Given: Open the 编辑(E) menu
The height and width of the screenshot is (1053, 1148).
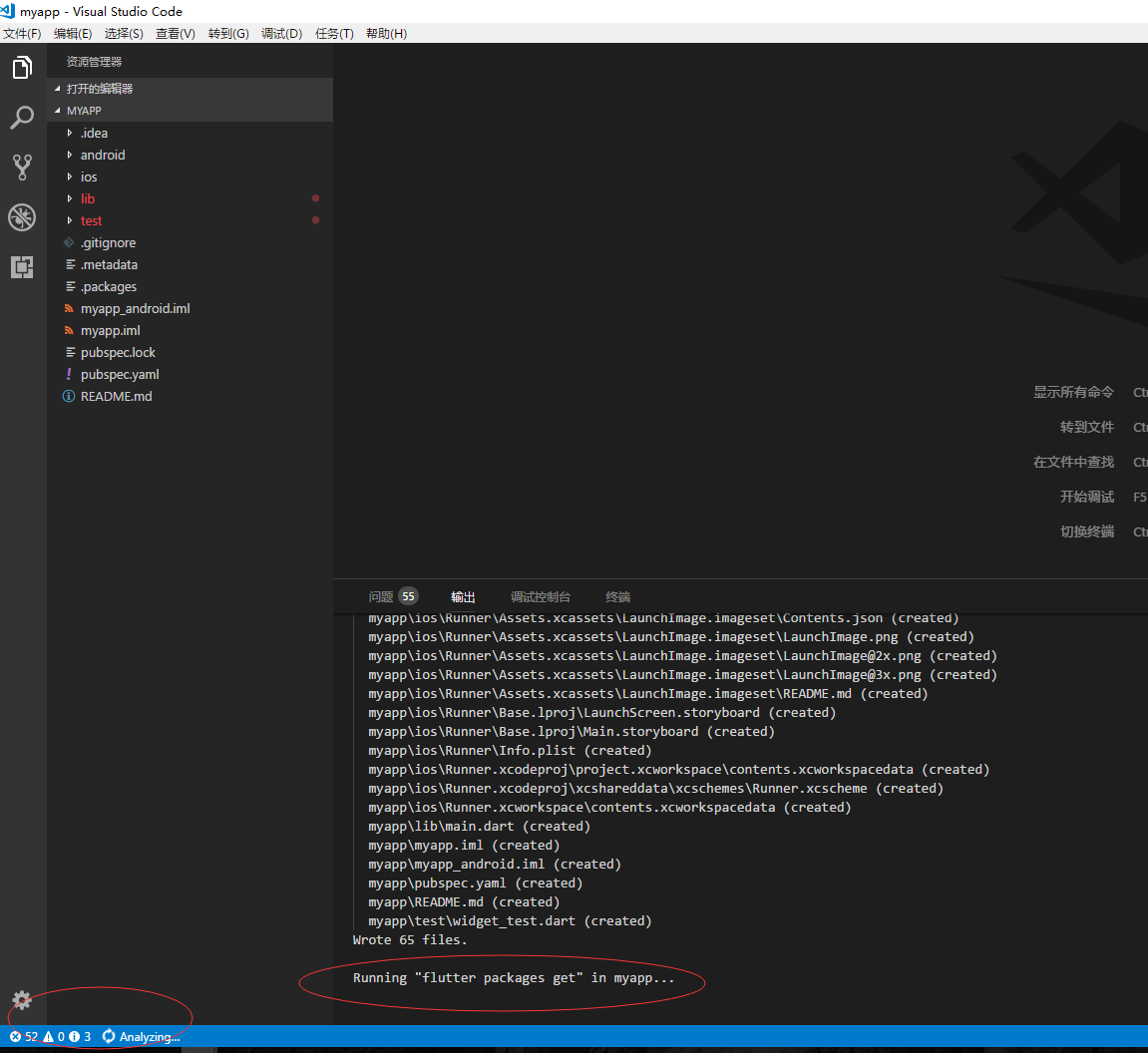Looking at the screenshot, I should (x=73, y=34).
